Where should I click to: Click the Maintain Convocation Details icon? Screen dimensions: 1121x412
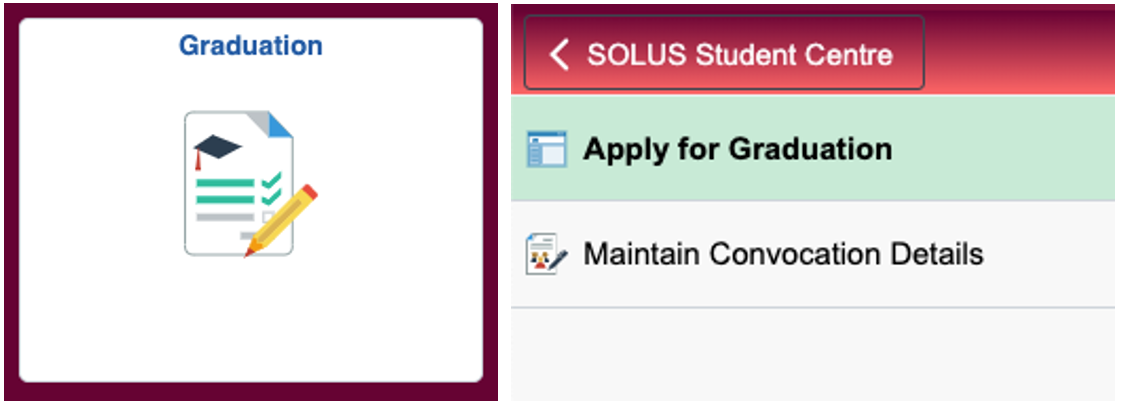[x=546, y=254]
